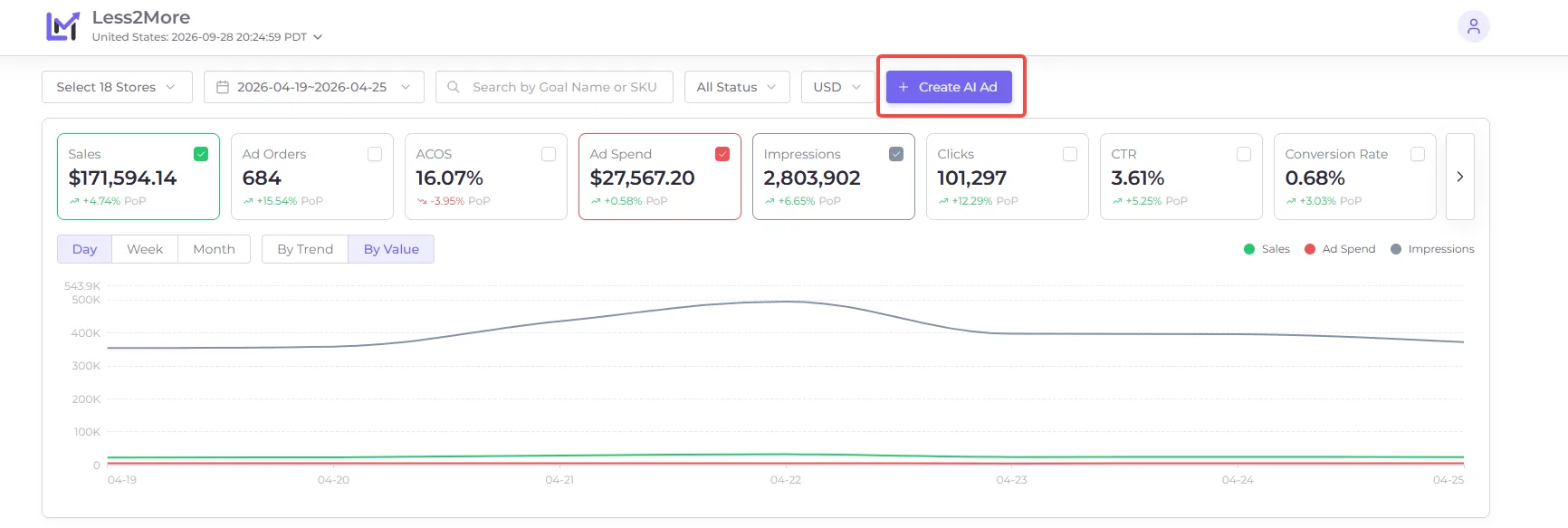Switch chart to By Trend
This screenshot has width=1568, height=528.
pyautogui.click(x=305, y=249)
